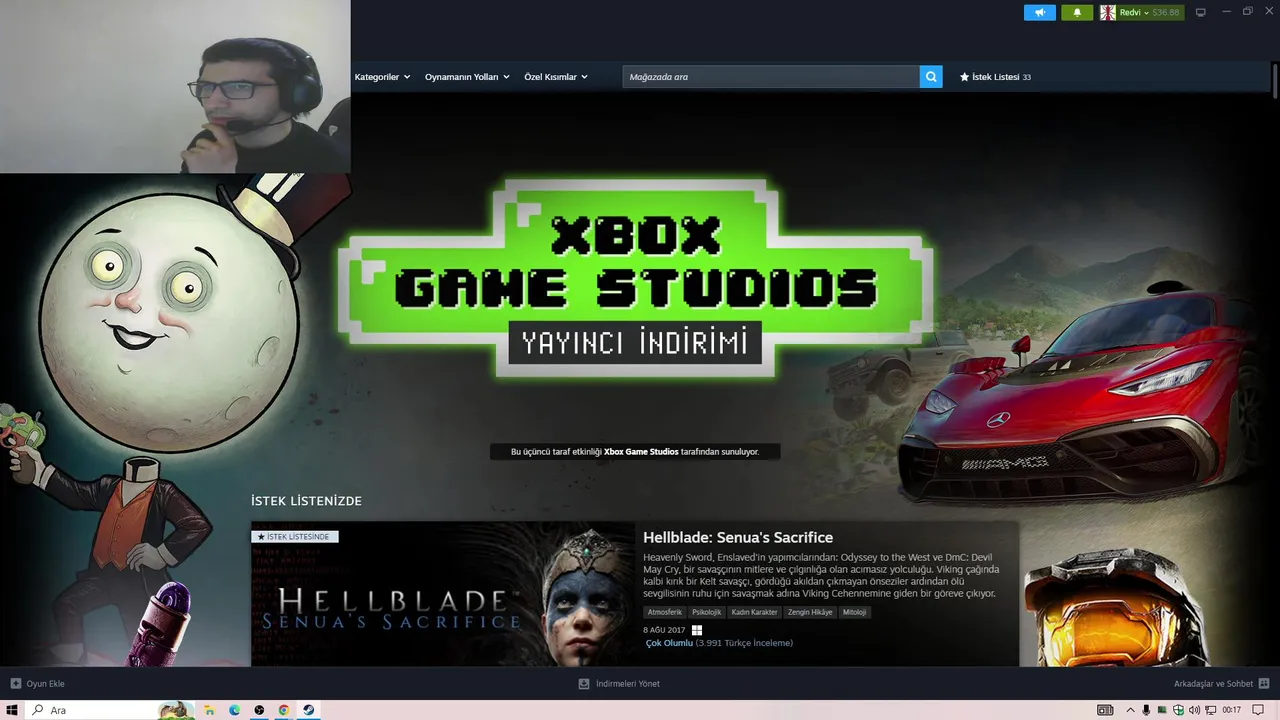The height and width of the screenshot is (720, 1280).
Task: Click the wishlist star icon
Action: point(964,77)
